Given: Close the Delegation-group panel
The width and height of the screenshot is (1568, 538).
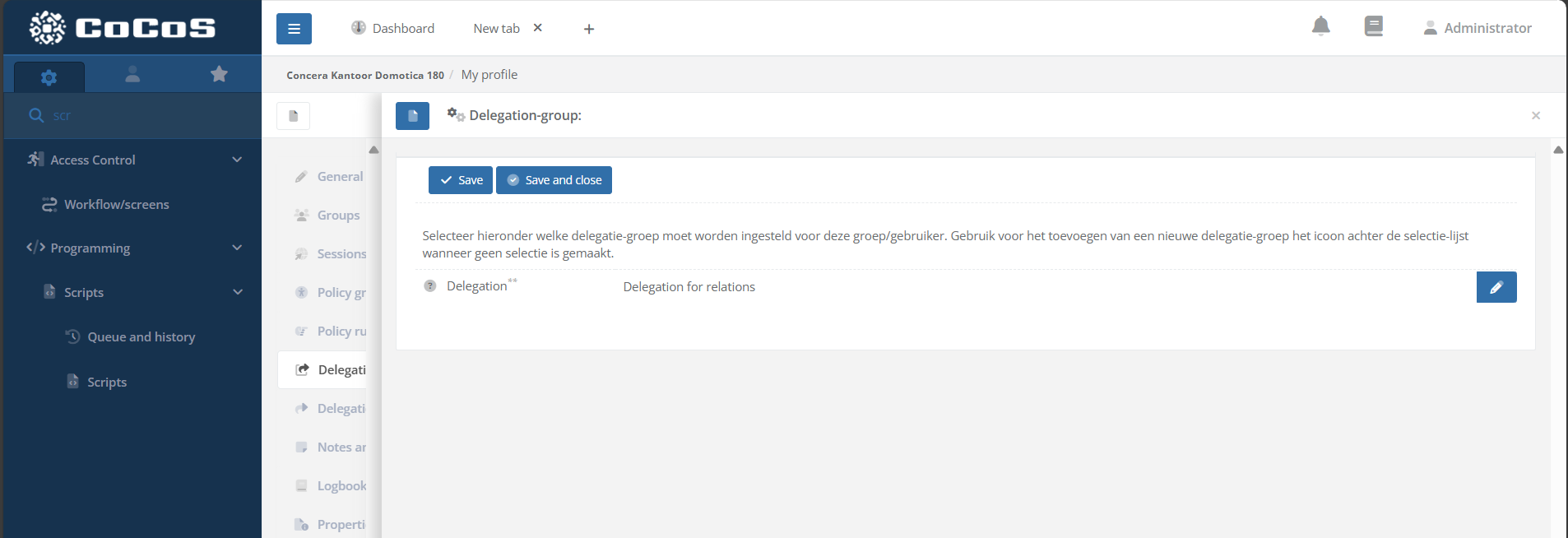Looking at the screenshot, I should coord(1535,116).
